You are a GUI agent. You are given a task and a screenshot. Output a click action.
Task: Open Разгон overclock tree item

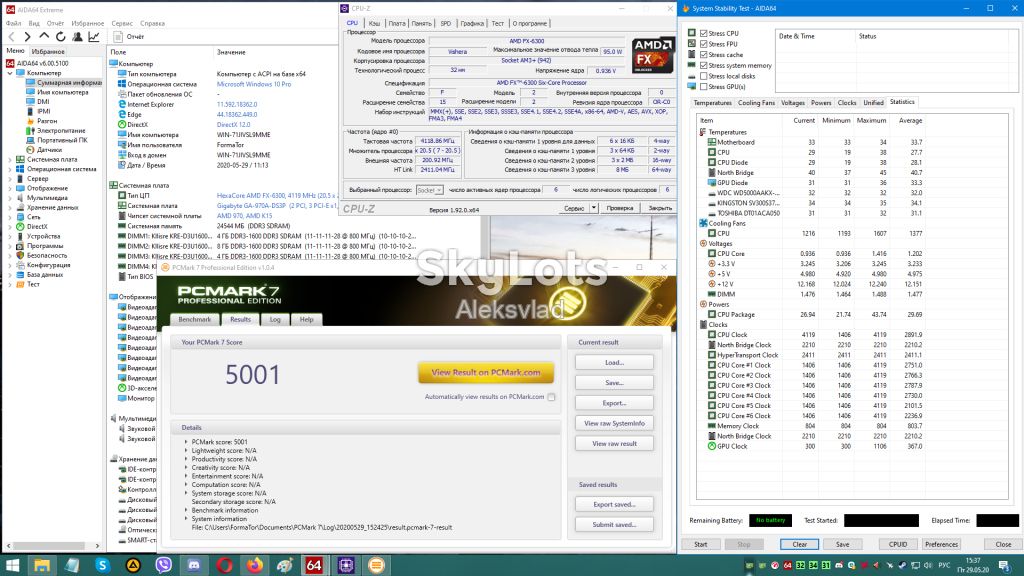[x=47, y=121]
